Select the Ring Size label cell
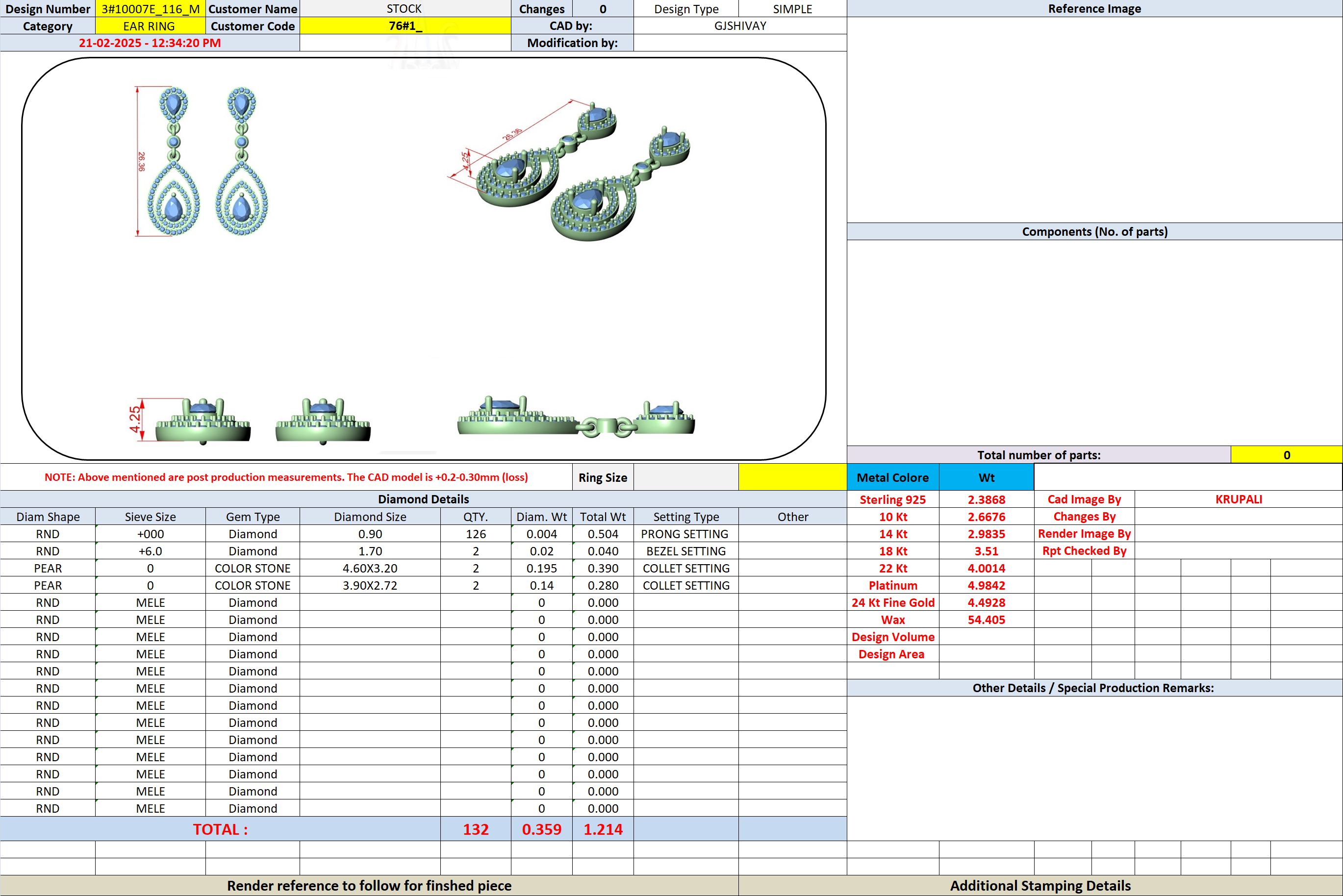1343x896 pixels. 603,477
